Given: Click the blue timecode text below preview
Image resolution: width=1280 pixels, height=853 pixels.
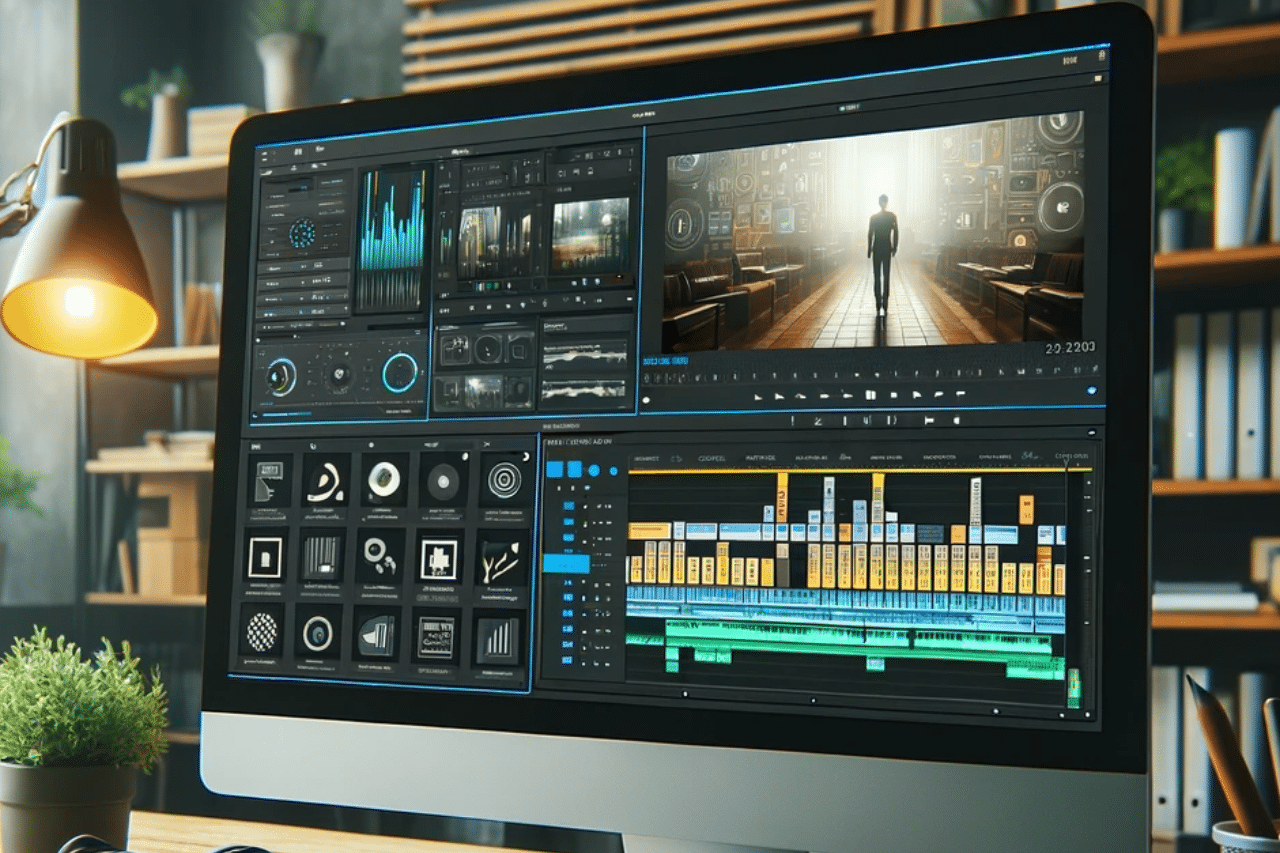Looking at the screenshot, I should pos(667,359).
